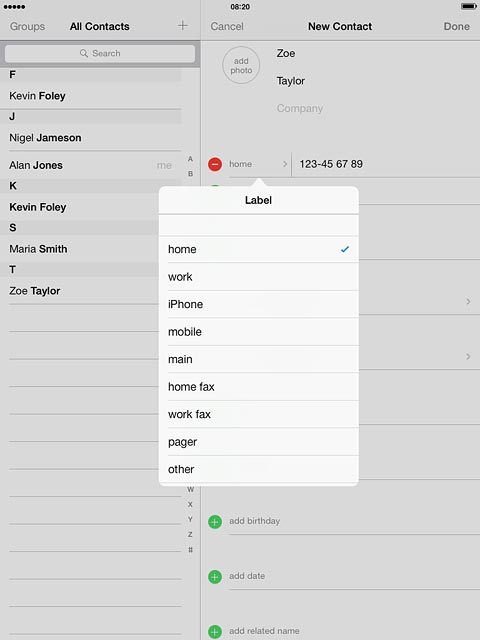The height and width of the screenshot is (640, 480).
Task: Select home label with checkmark
Action: pyautogui.click(x=259, y=249)
